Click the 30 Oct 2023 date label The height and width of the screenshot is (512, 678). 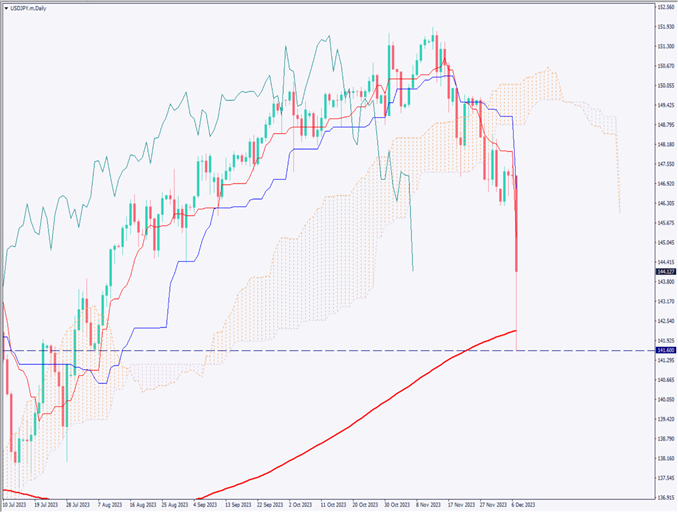[x=397, y=506]
